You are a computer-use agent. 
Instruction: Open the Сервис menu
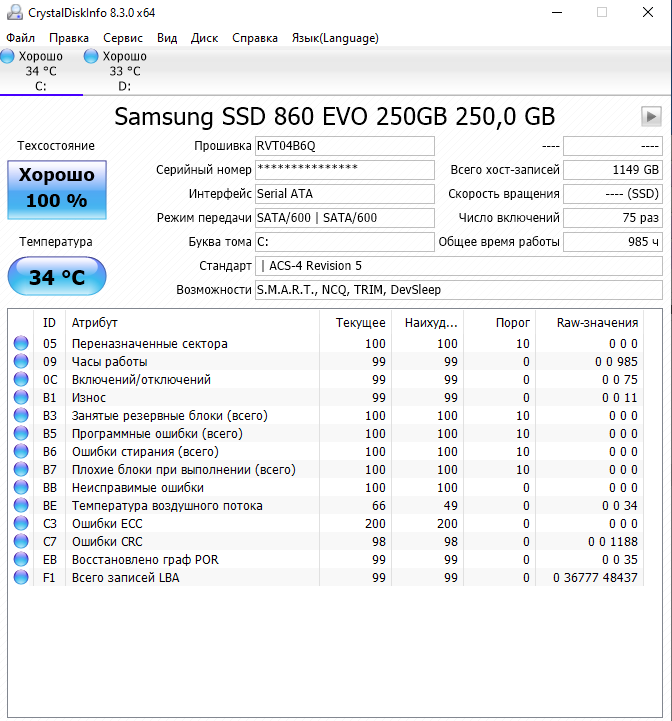tap(123, 38)
